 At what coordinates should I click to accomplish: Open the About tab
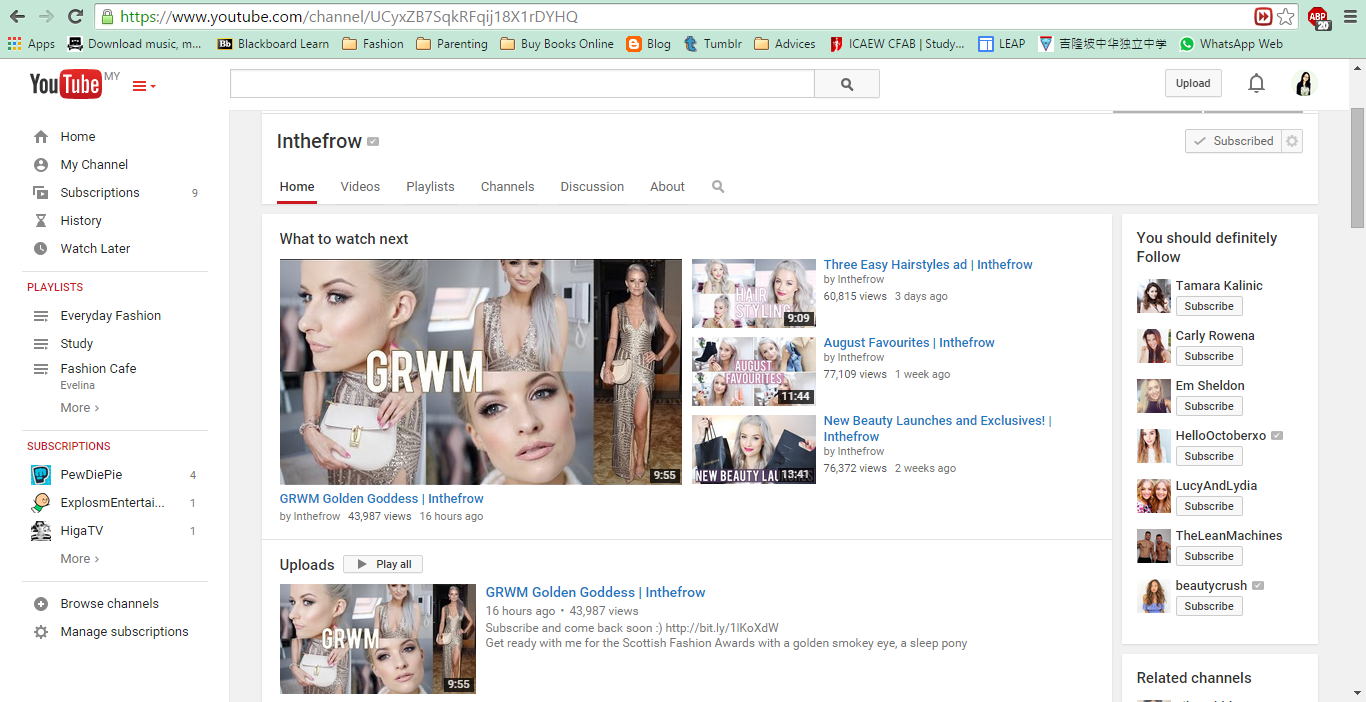click(667, 187)
